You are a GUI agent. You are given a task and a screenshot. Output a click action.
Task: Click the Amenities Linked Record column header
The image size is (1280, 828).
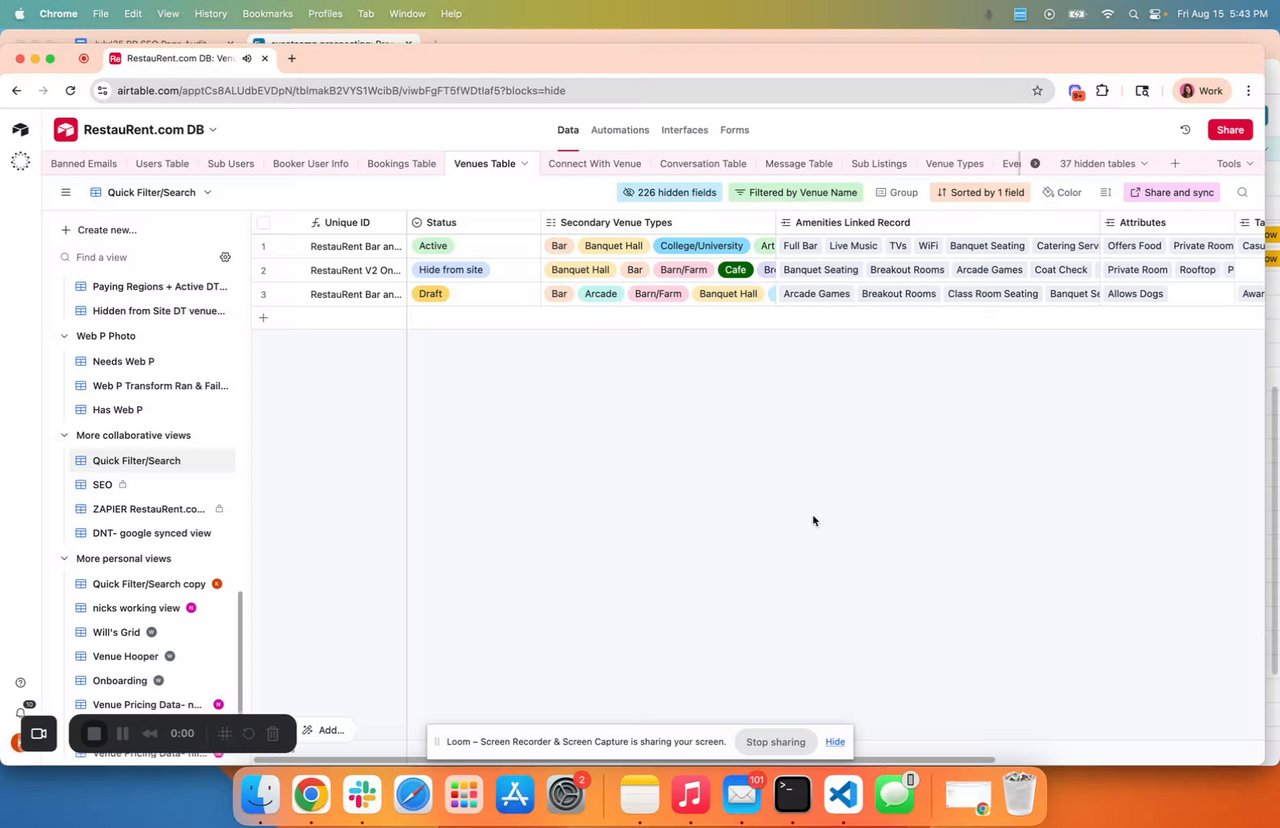coord(938,223)
